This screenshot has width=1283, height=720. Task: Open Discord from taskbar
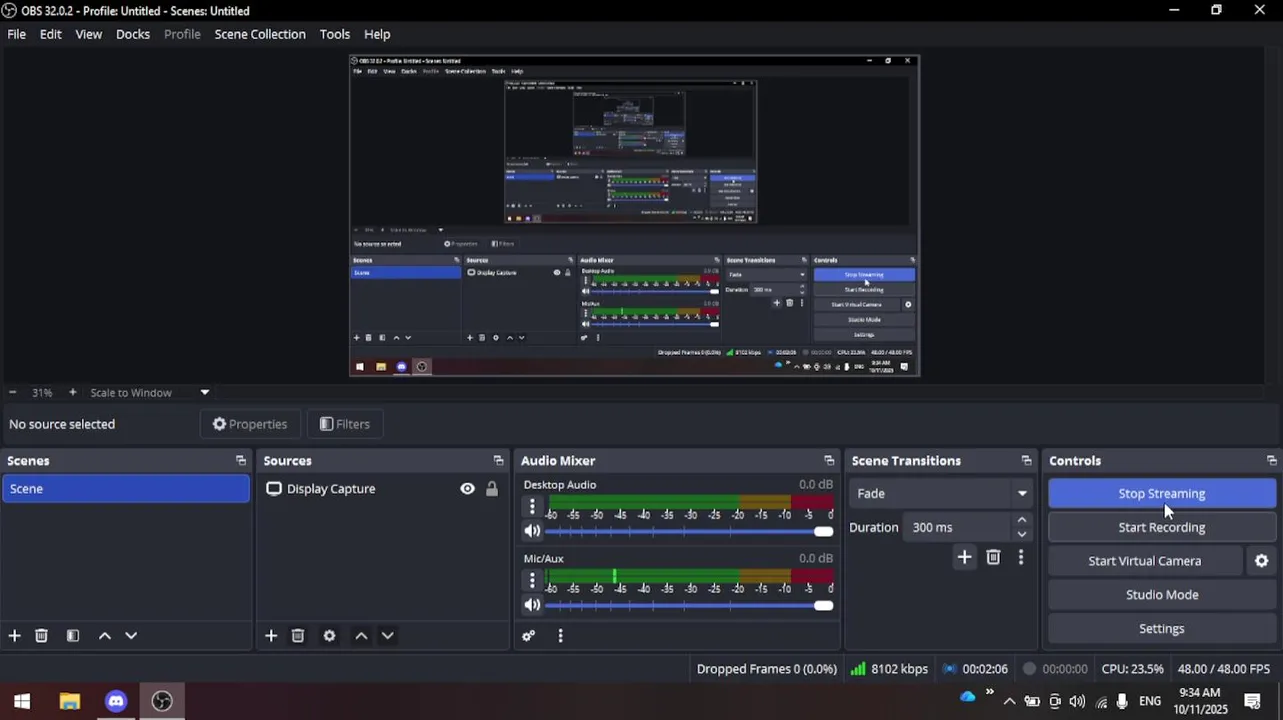coord(116,701)
